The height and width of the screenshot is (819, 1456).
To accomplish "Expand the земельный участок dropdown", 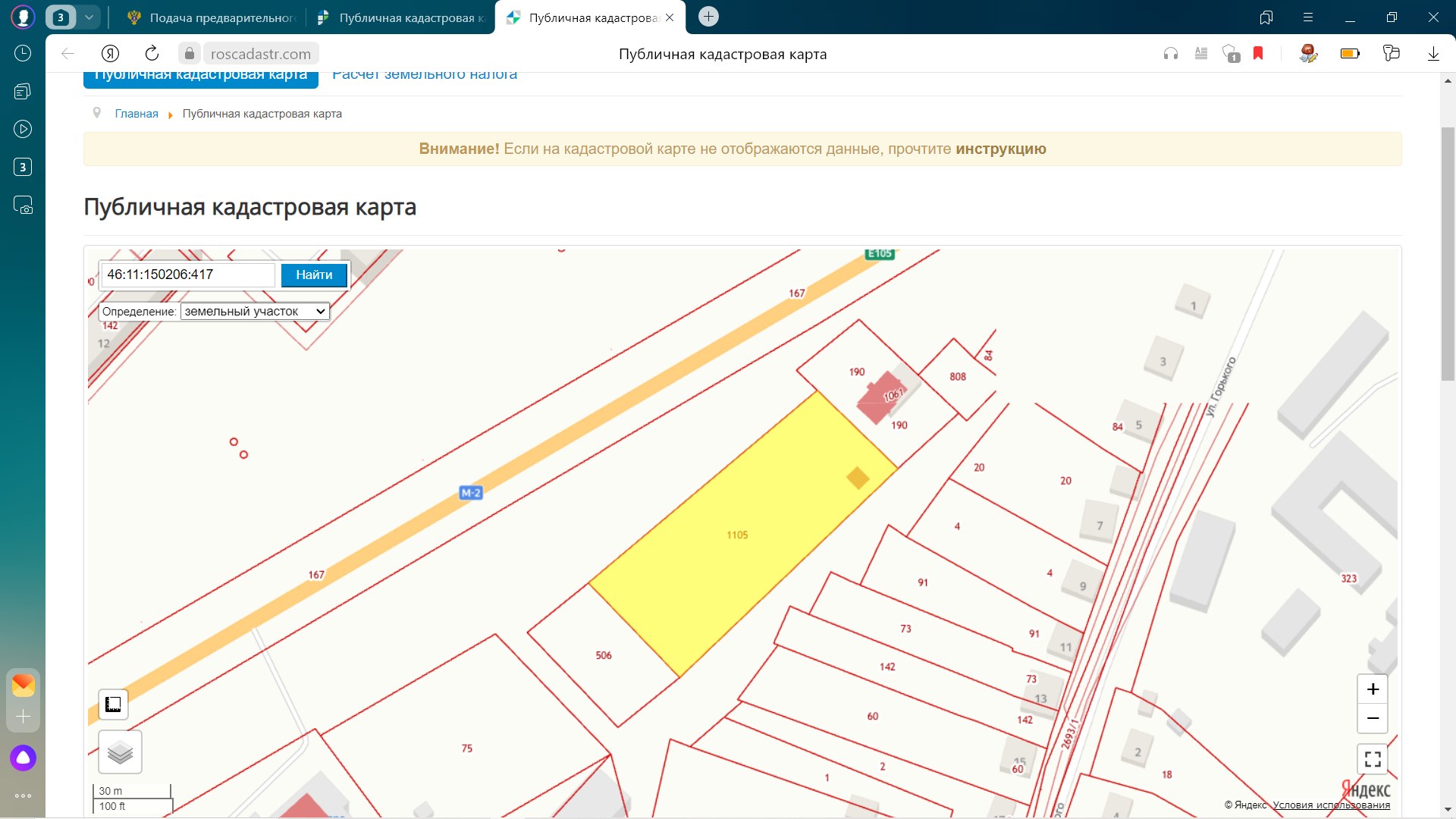I will click(255, 312).
